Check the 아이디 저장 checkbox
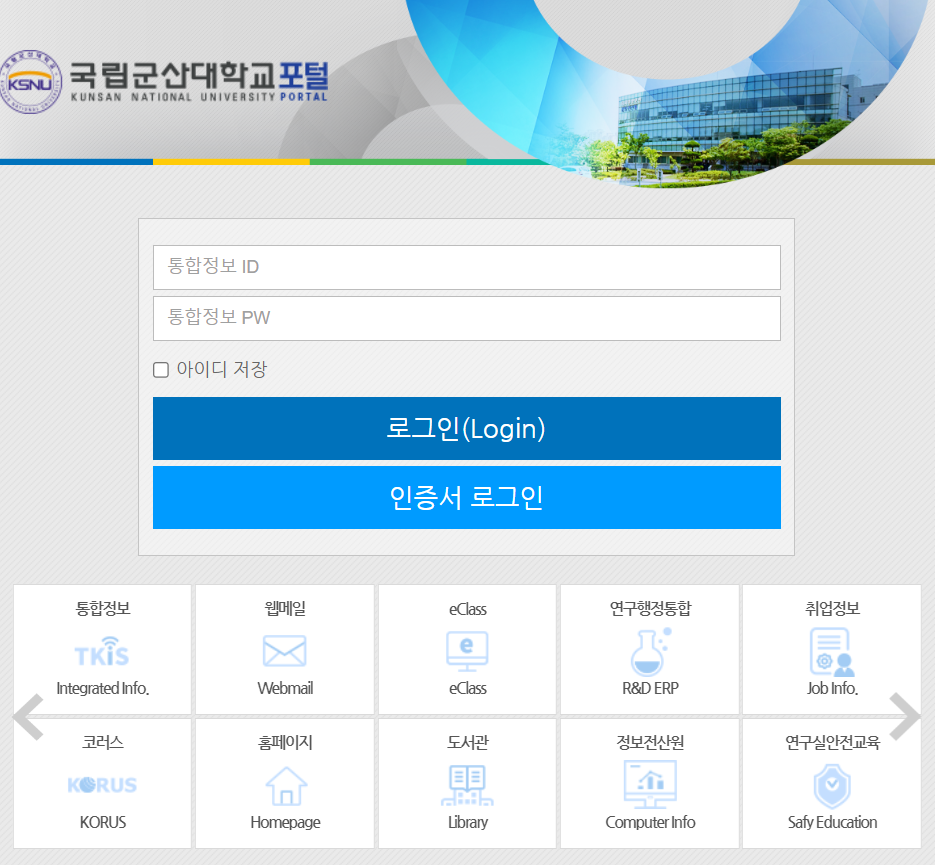 [x=161, y=370]
